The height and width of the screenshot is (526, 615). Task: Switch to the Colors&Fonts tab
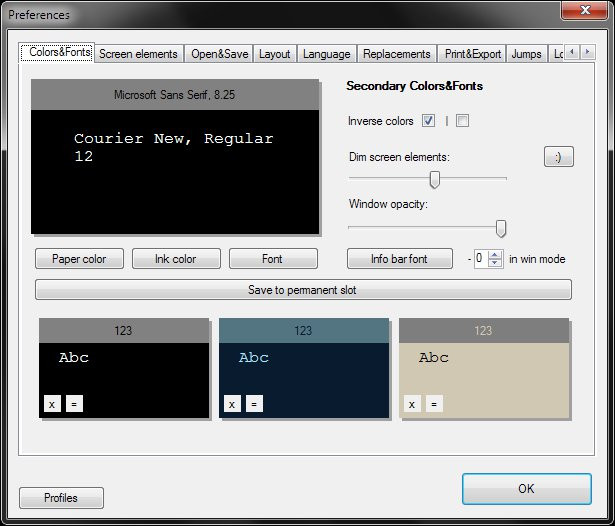click(57, 52)
